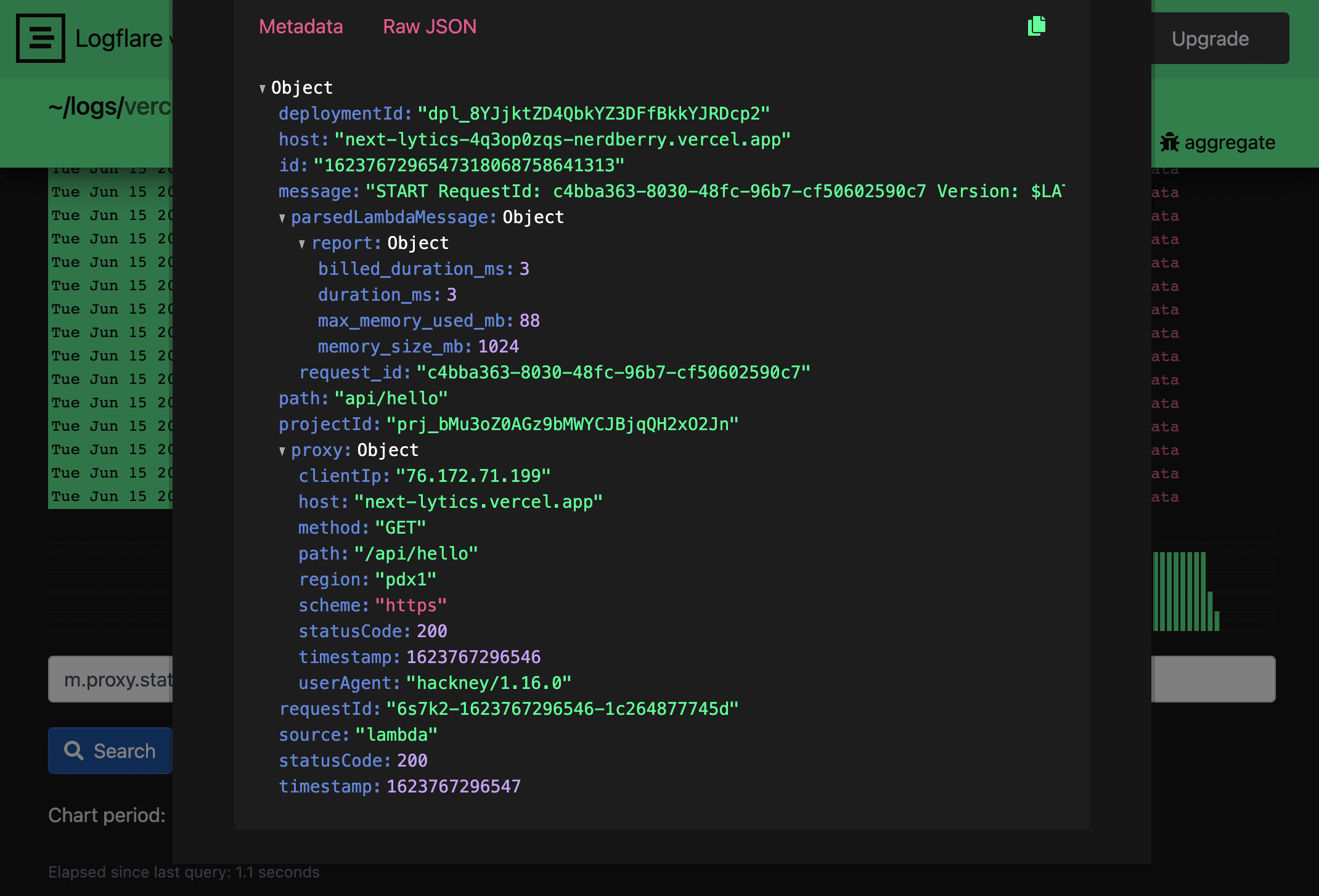Collapse the parsedLambdaMessage object
This screenshot has height=896, width=1319.
pos(282,218)
